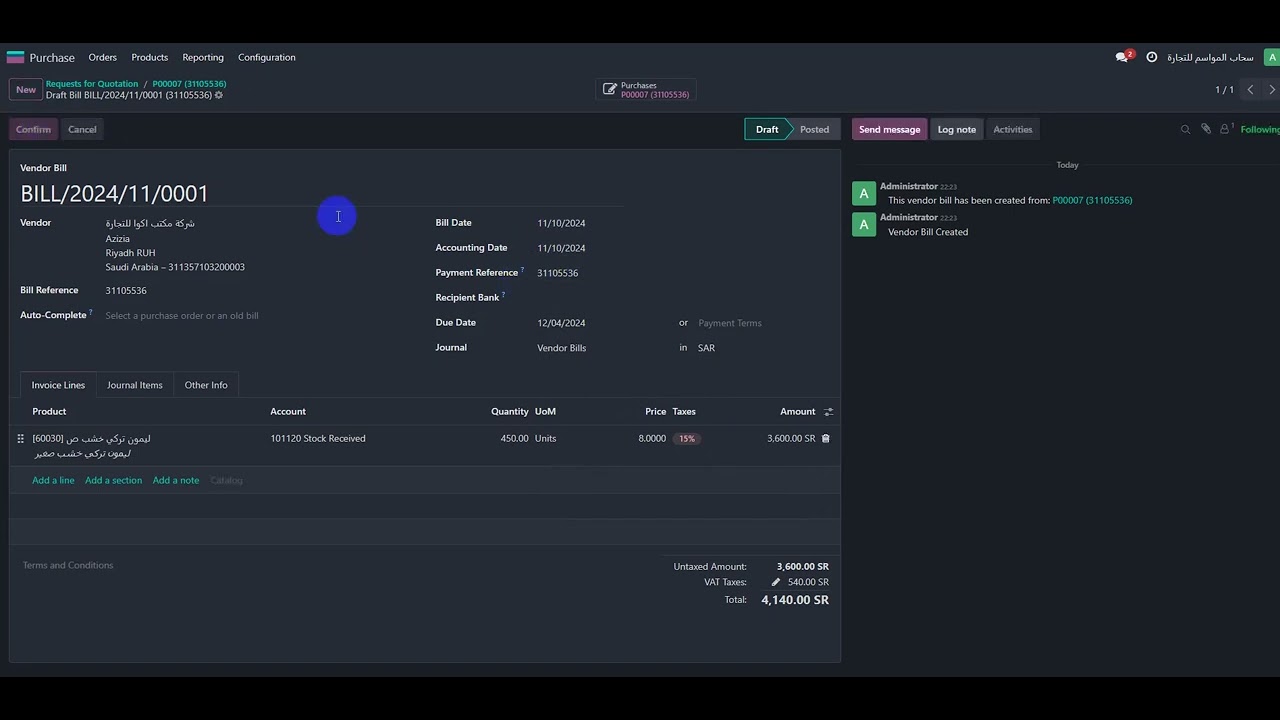Image resolution: width=1280 pixels, height=720 pixels.
Task: Click the line drag handle icon
Action: [x=20, y=438]
